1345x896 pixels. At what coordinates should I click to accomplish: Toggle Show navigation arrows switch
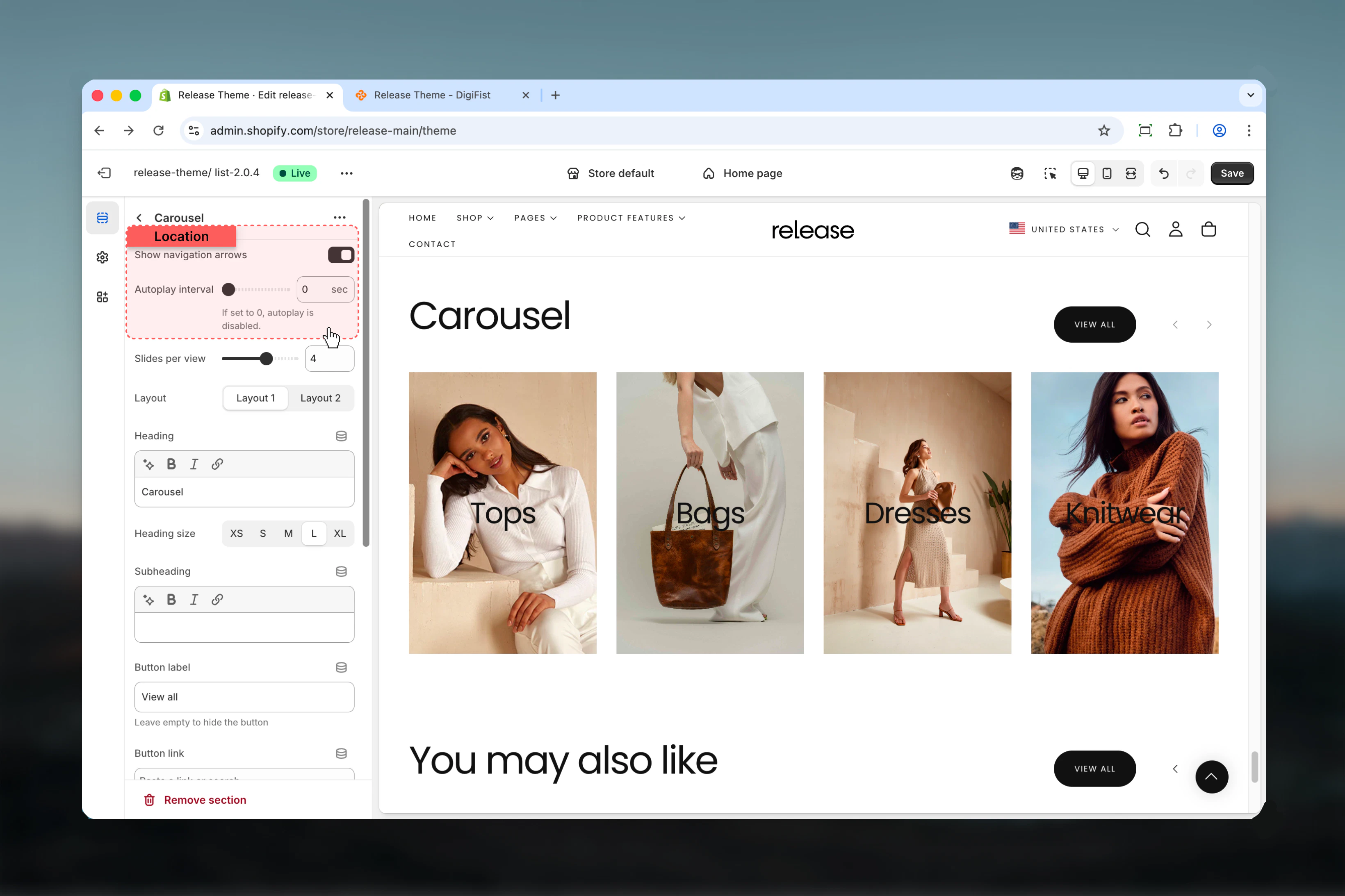(341, 255)
